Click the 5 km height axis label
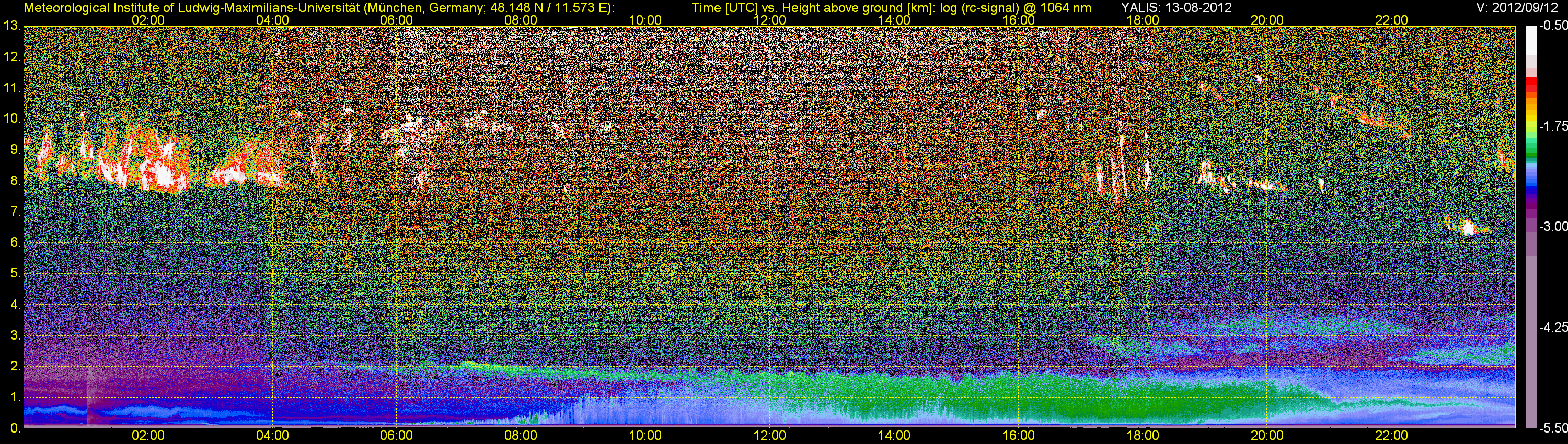The height and width of the screenshot is (444, 1568). (x=15, y=273)
